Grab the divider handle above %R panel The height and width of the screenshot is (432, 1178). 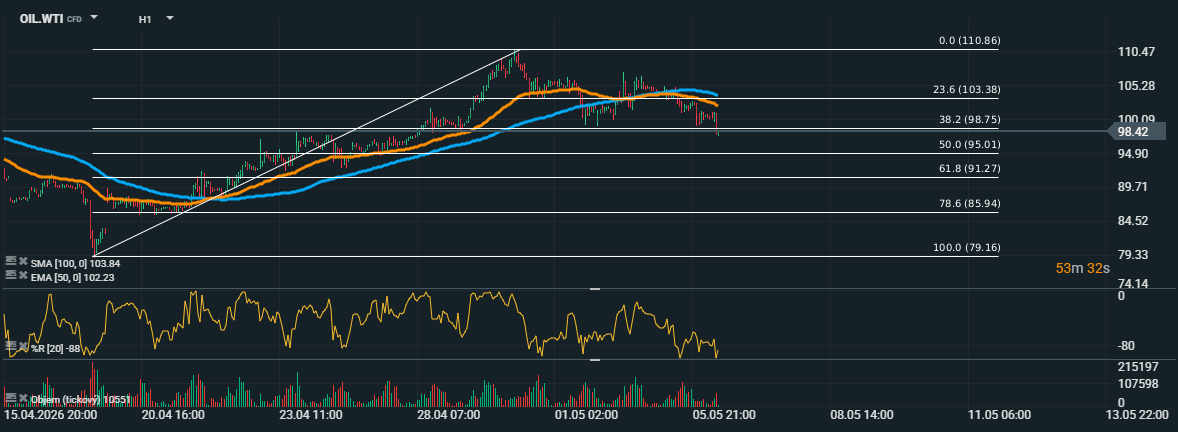[595, 289]
